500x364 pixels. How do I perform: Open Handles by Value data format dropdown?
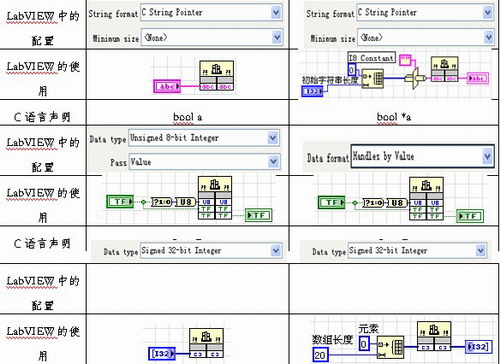coord(422,156)
